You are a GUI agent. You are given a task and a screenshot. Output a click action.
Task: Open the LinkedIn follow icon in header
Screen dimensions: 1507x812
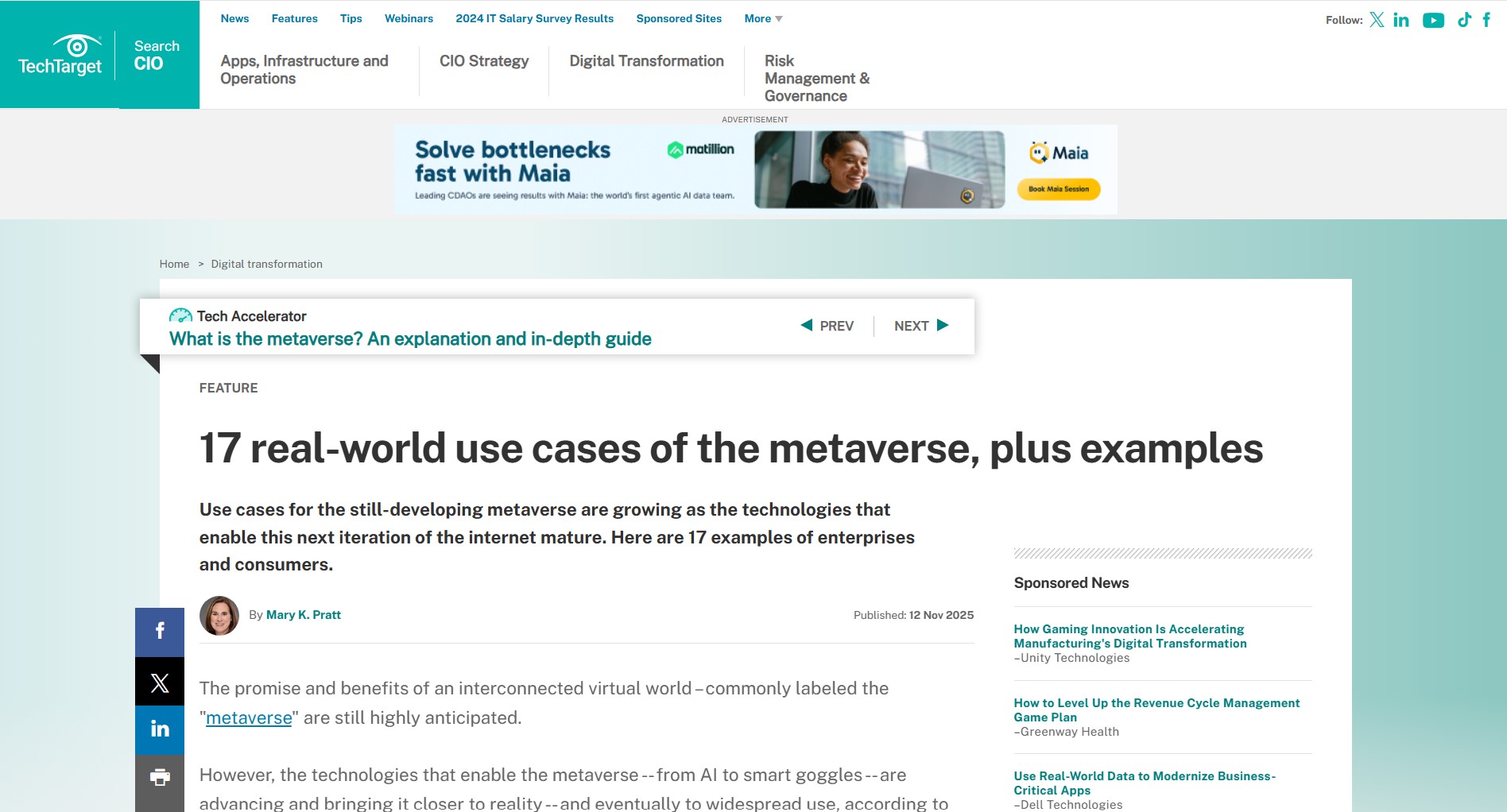point(1401,20)
